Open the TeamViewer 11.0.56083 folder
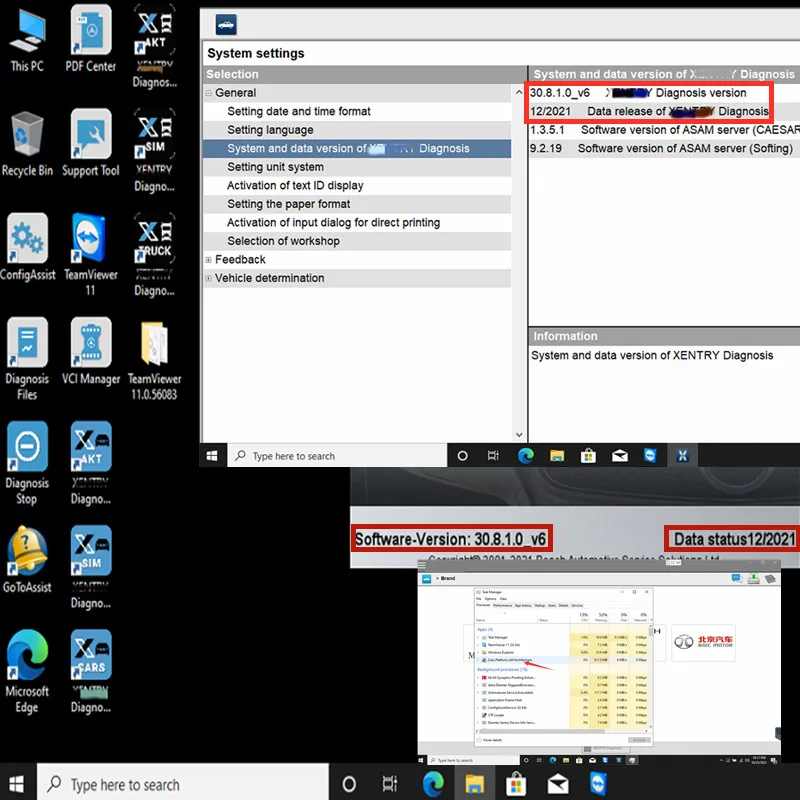 pyautogui.click(x=155, y=359)
